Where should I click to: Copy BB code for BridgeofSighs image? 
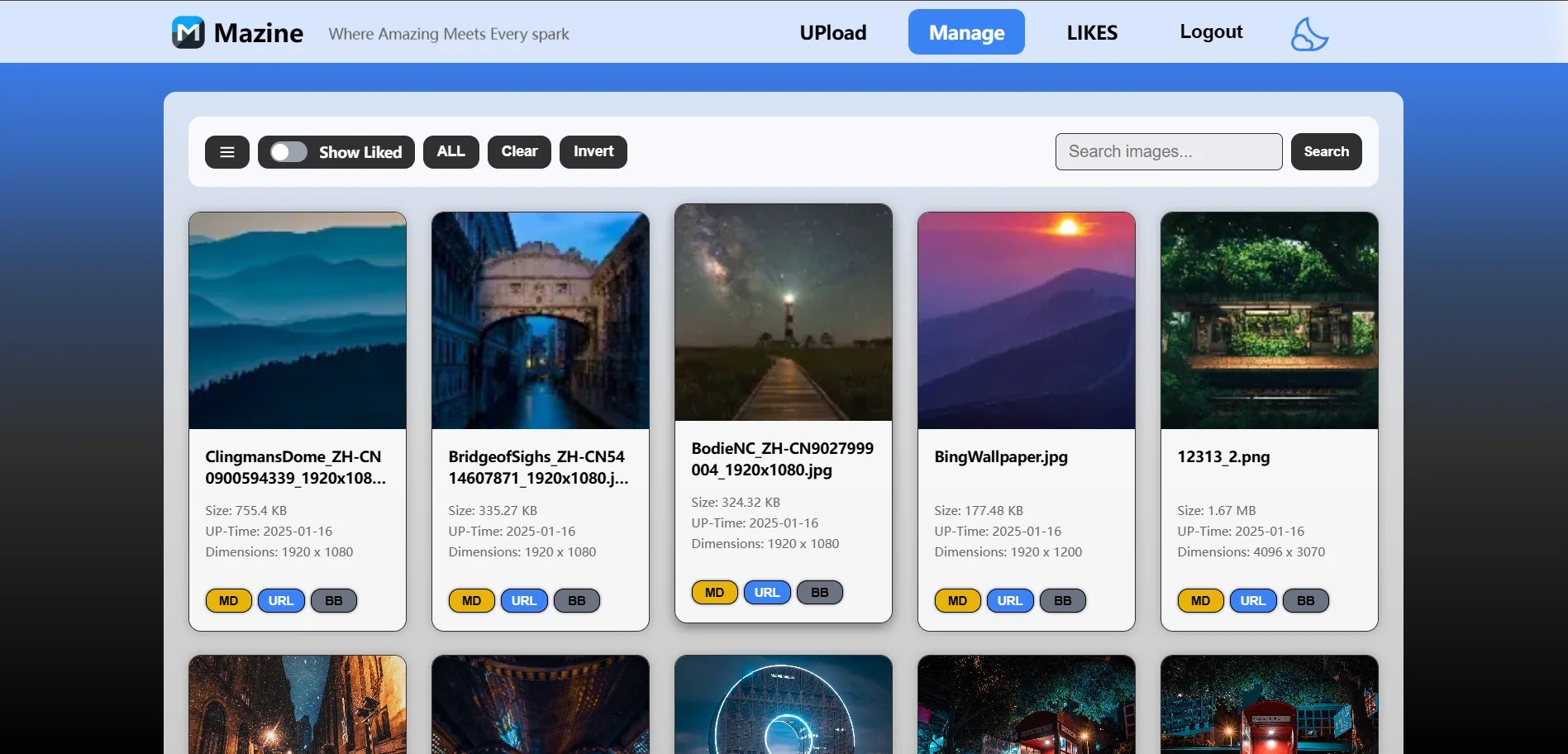577,600
